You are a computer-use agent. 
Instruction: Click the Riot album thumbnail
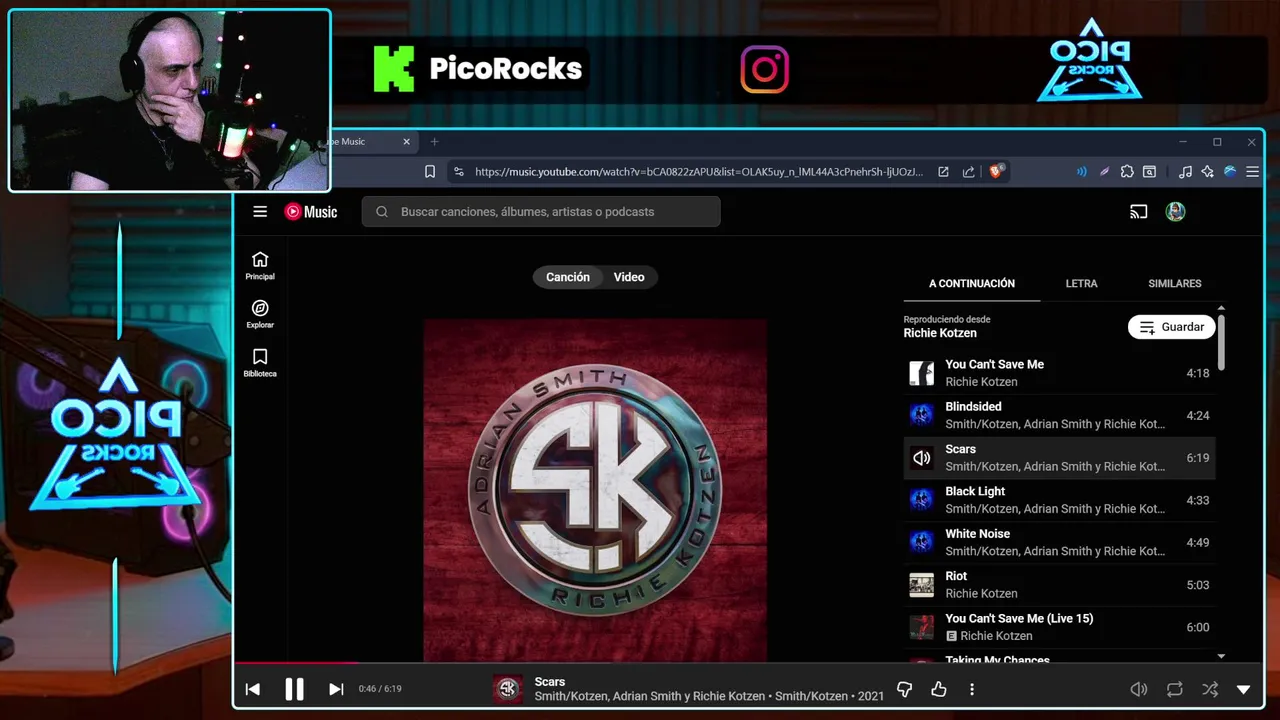(921, 585)
